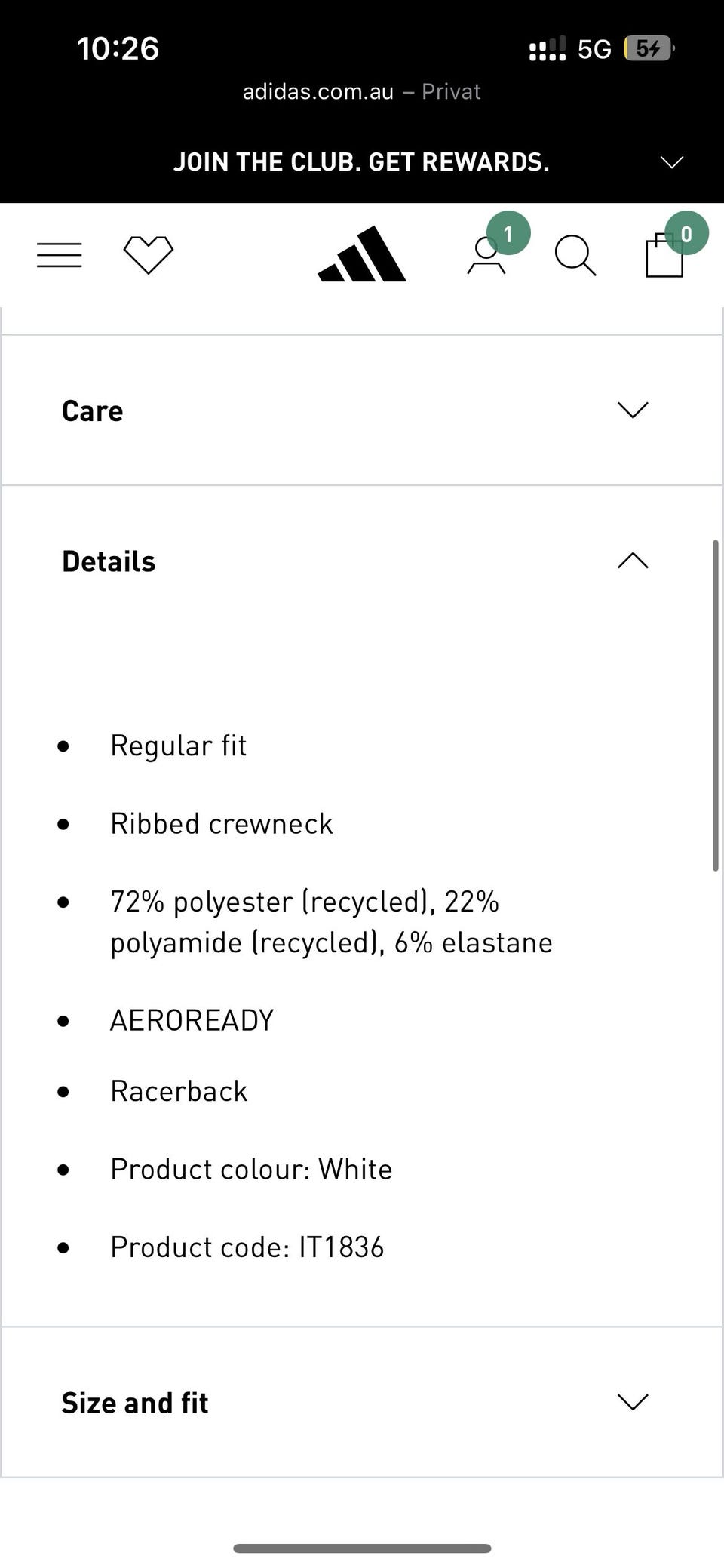Go to adidas home via logo
The width and height of the screenshot is (724, 1568).
(x=362, y=254)
